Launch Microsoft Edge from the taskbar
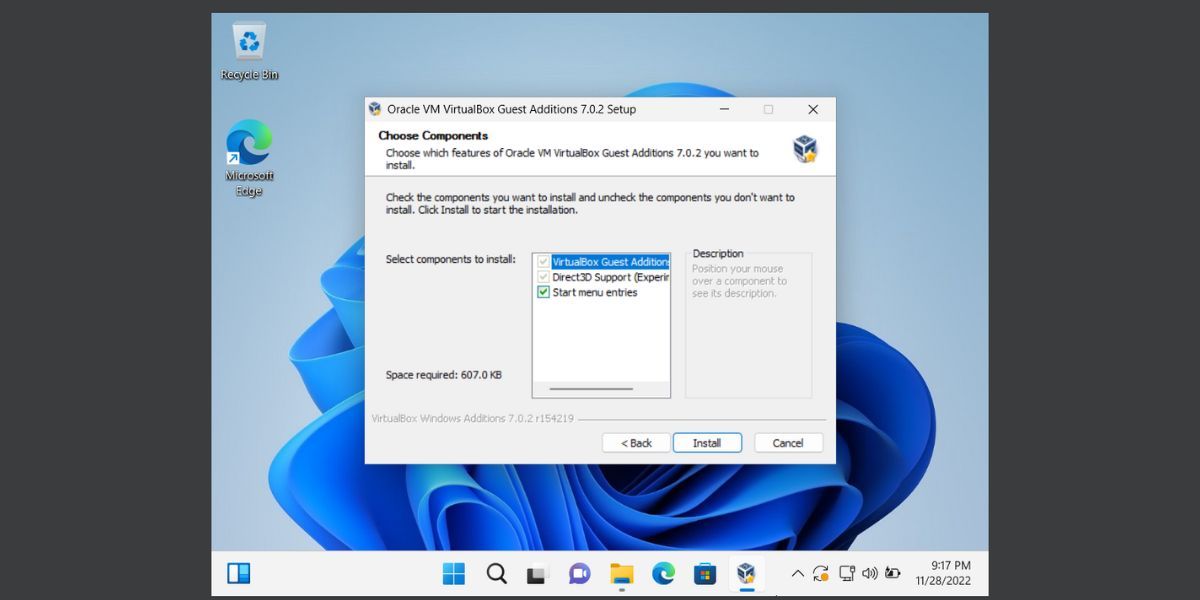Viewport: 1200px width, 600px height. (663, 573)
